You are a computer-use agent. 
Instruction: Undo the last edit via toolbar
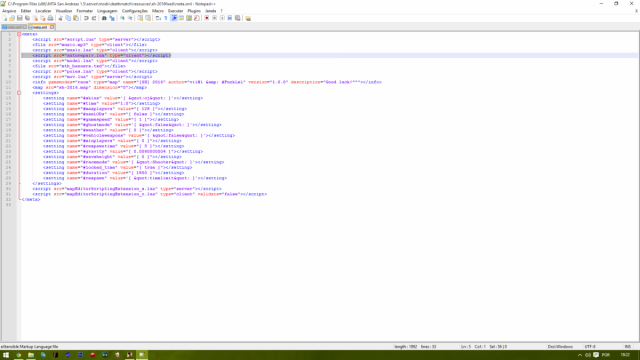coord(86,18)
